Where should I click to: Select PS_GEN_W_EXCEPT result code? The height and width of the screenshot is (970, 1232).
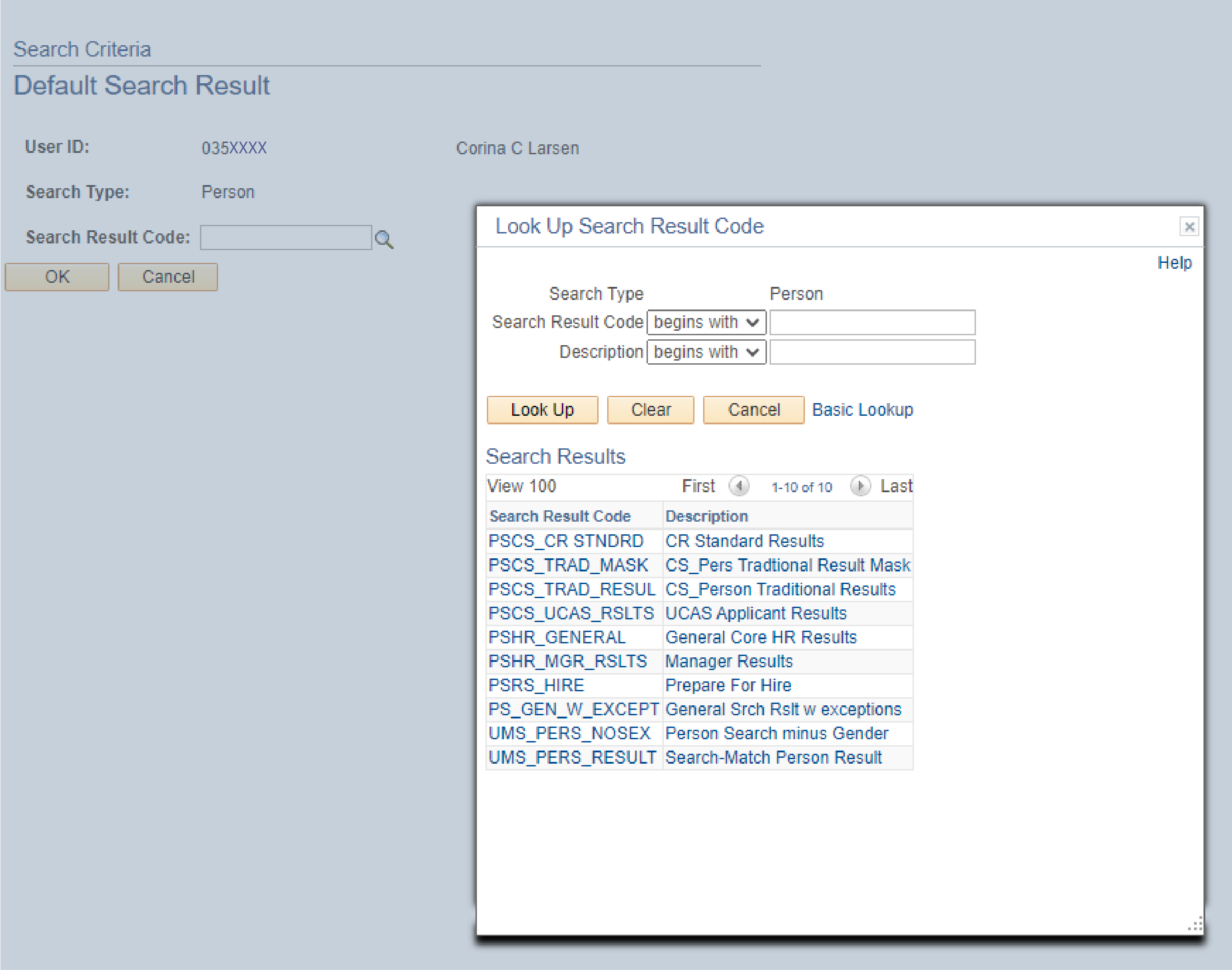[574, 710]
